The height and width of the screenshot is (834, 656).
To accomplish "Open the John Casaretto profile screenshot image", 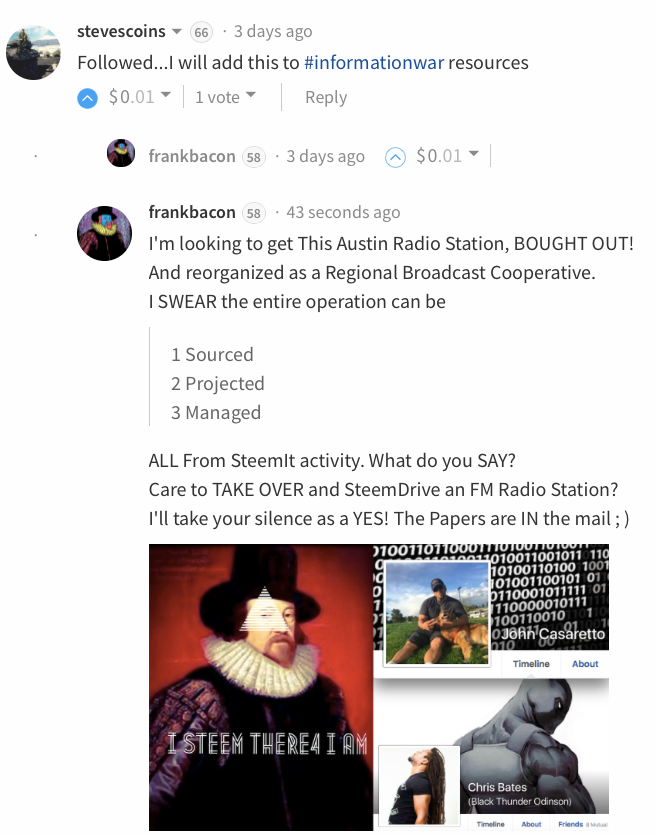I will pyautogui.click(x=491, y=610).
